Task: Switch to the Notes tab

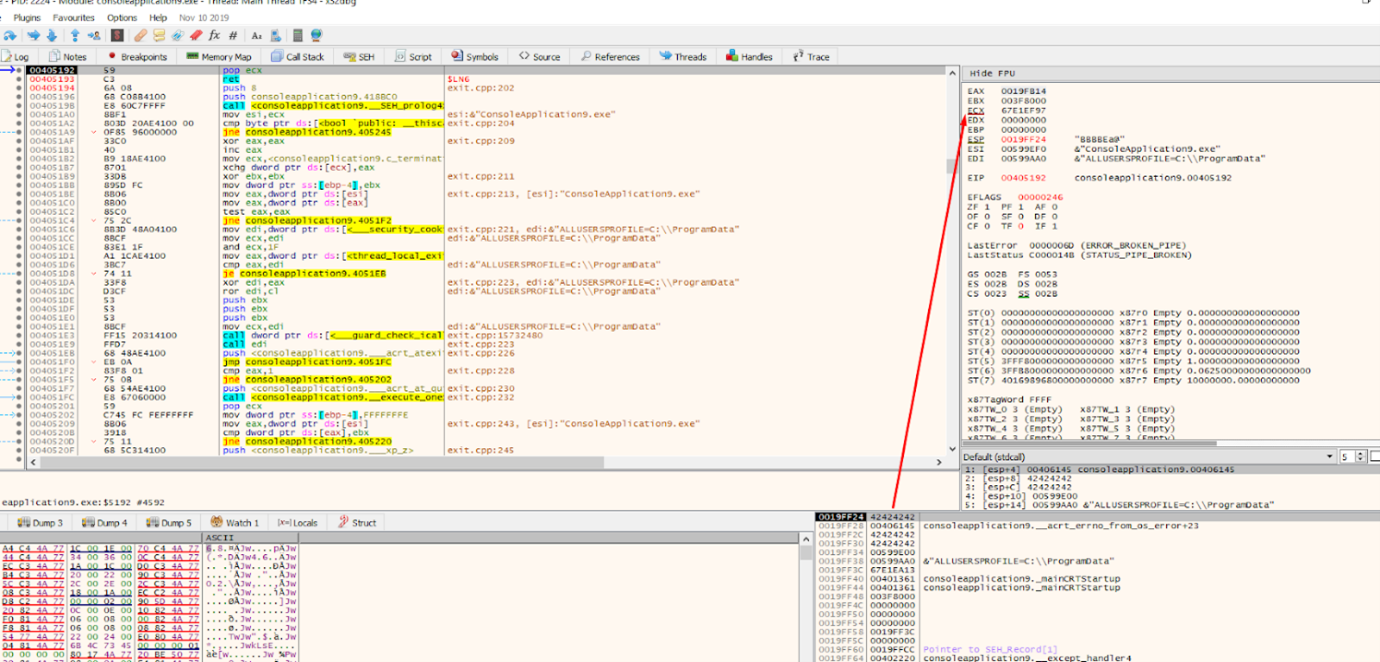Action: click(68, 57)
